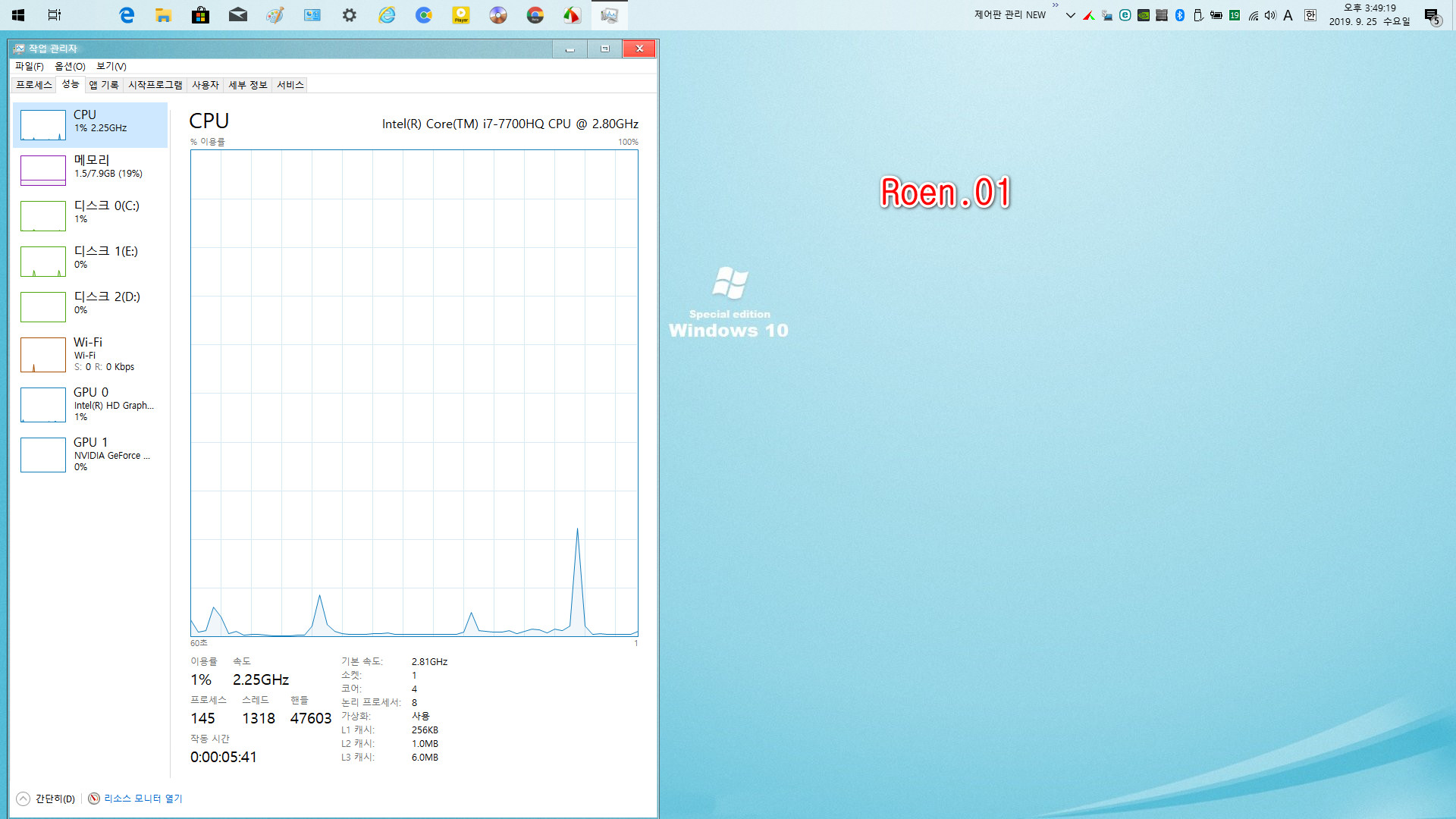Check the battery power tray icon

pyautogui.click(x=1216, y=15)
